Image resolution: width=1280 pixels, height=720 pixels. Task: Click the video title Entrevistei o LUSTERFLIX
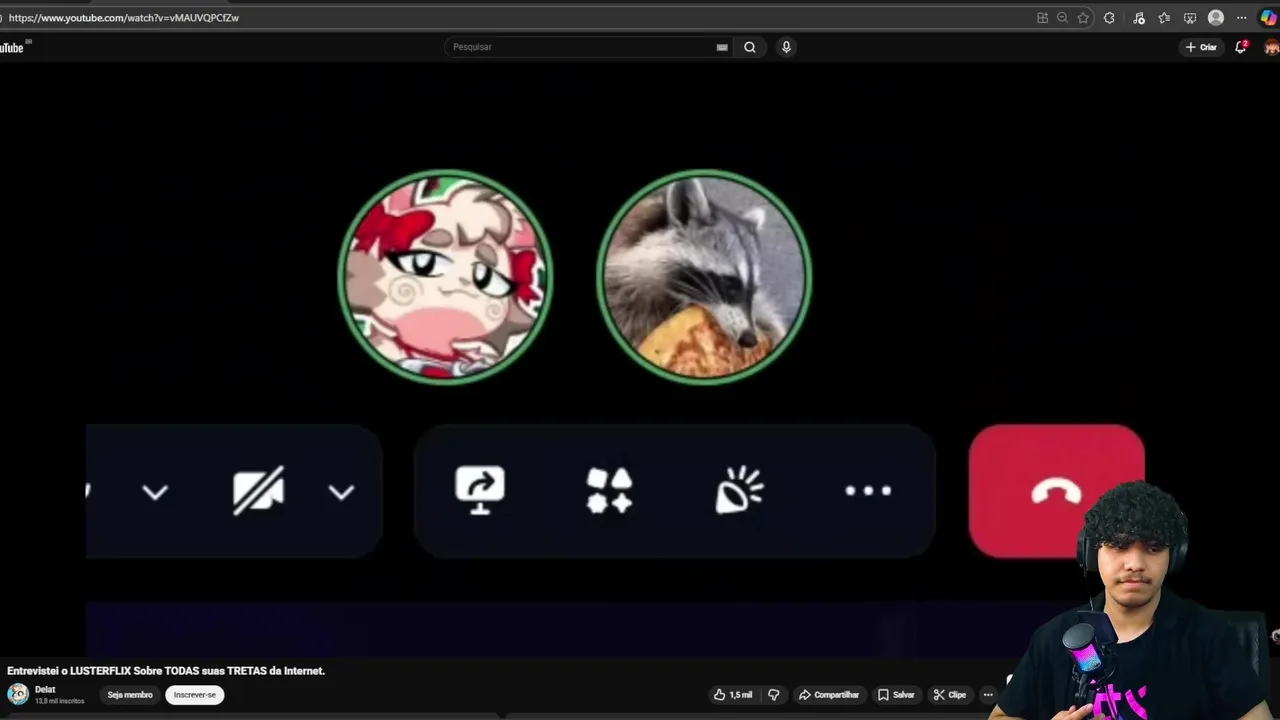coord(166,671)
